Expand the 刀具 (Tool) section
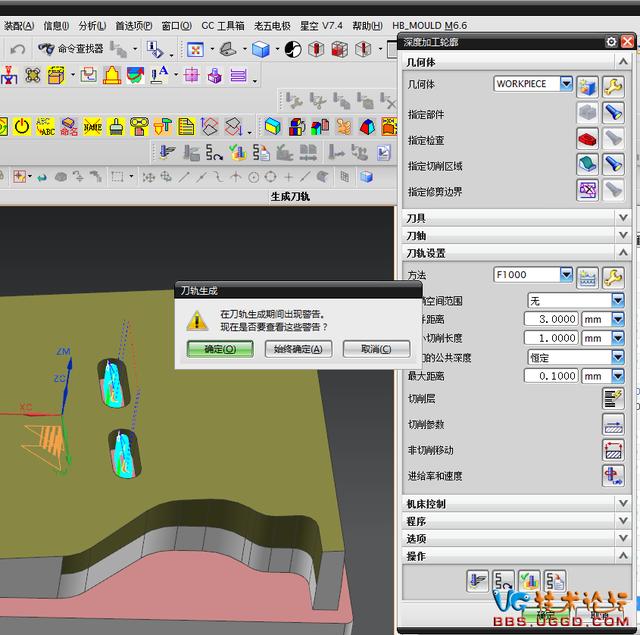This screenshot has height=635, width=640. coord(623,218)
